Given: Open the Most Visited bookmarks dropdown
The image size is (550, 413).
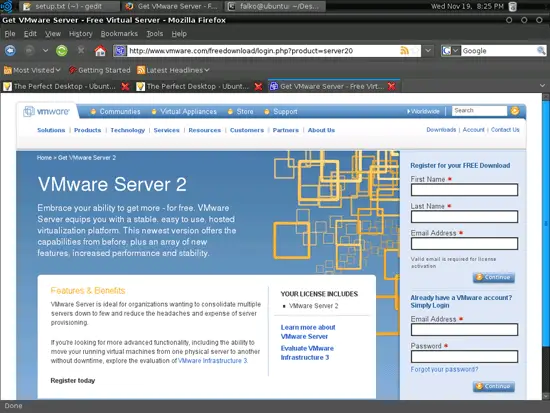Looking at the screenshot, I should coord(32,70).
